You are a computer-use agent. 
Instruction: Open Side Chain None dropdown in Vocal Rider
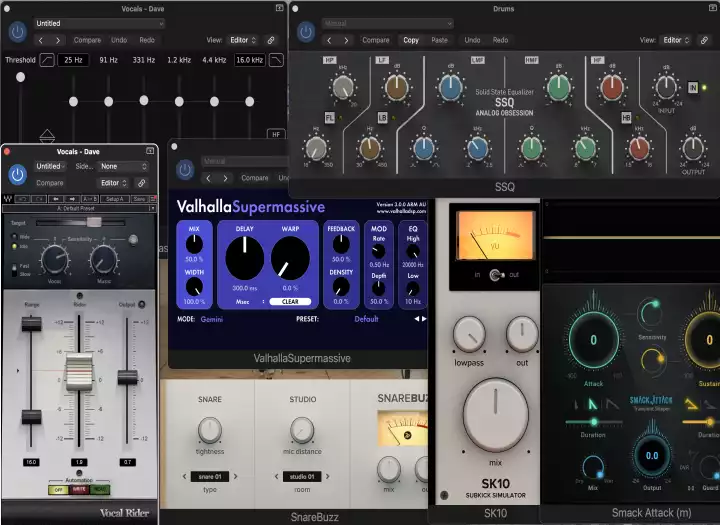124,166
